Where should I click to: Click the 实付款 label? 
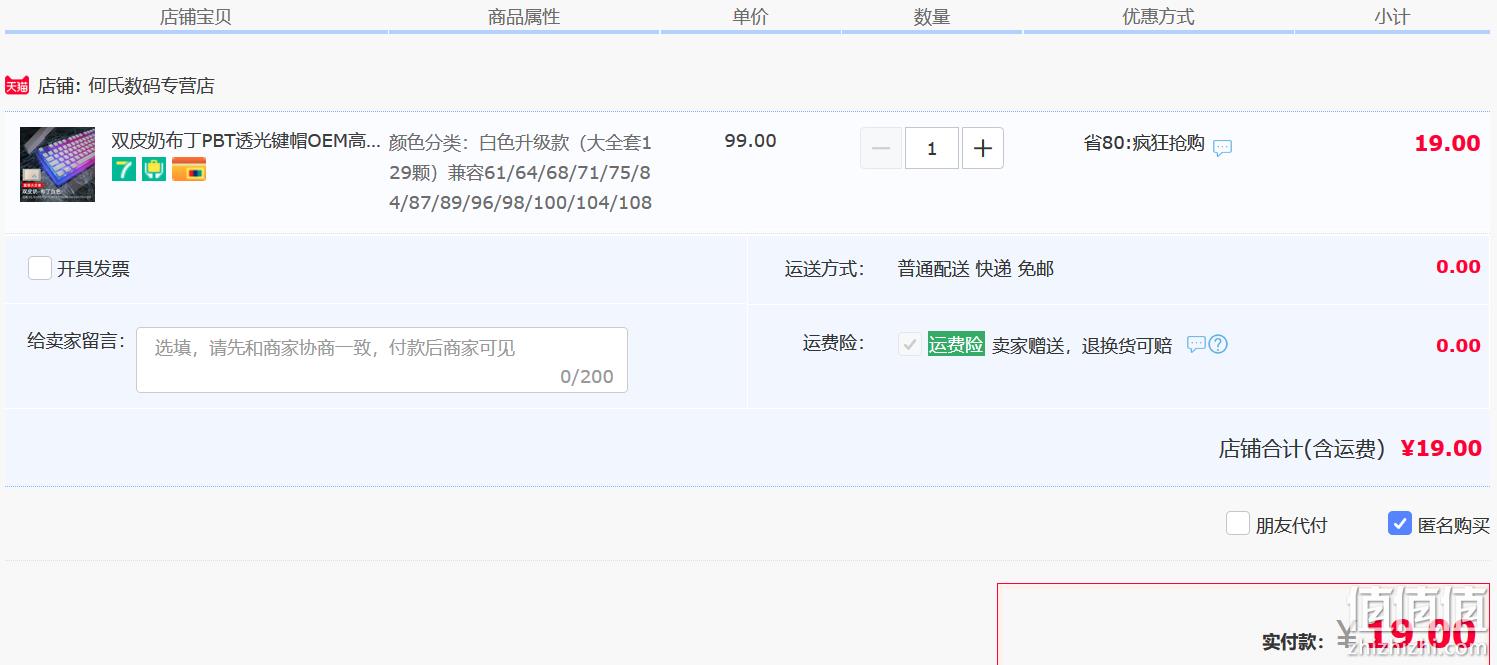pyautogui.click(x=1293, y=642)
